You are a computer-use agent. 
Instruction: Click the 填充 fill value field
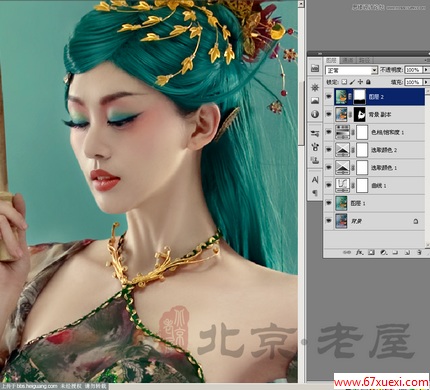(x=413, y=82)
